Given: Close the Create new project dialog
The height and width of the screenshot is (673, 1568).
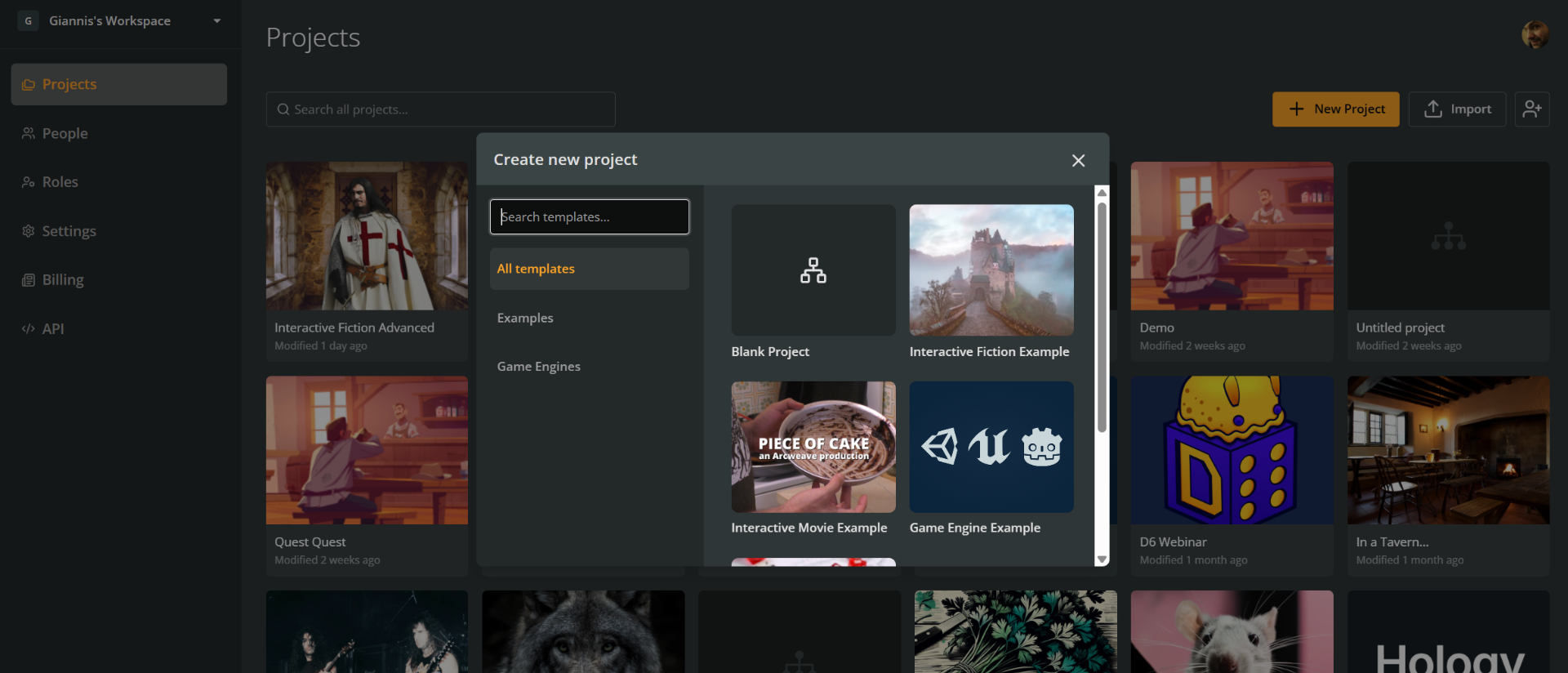Looking at the screenshot, I should (1079, 161).
